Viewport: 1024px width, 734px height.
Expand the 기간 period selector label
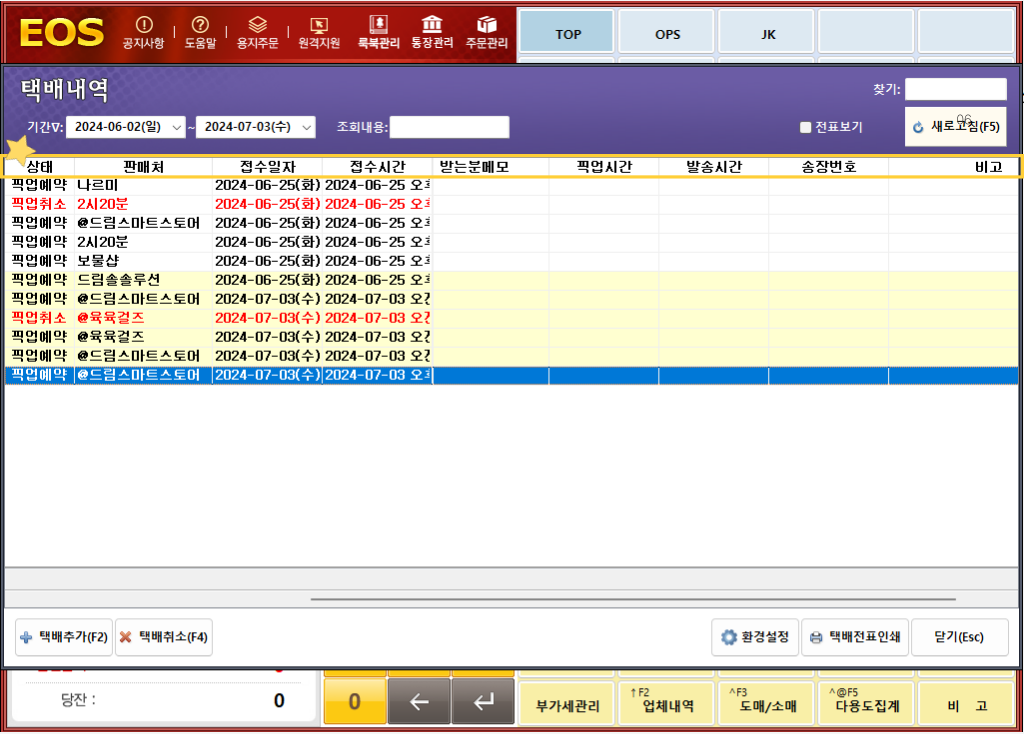click(45, 127)
